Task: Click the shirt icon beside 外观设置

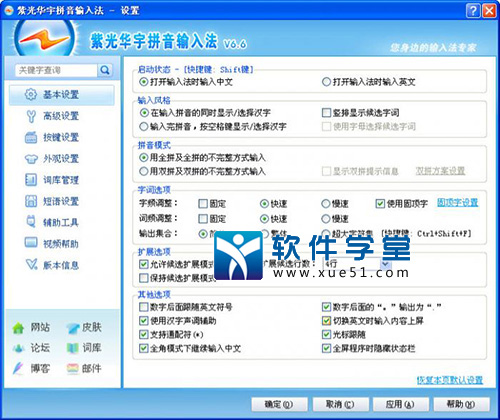Action: point(31,159)
